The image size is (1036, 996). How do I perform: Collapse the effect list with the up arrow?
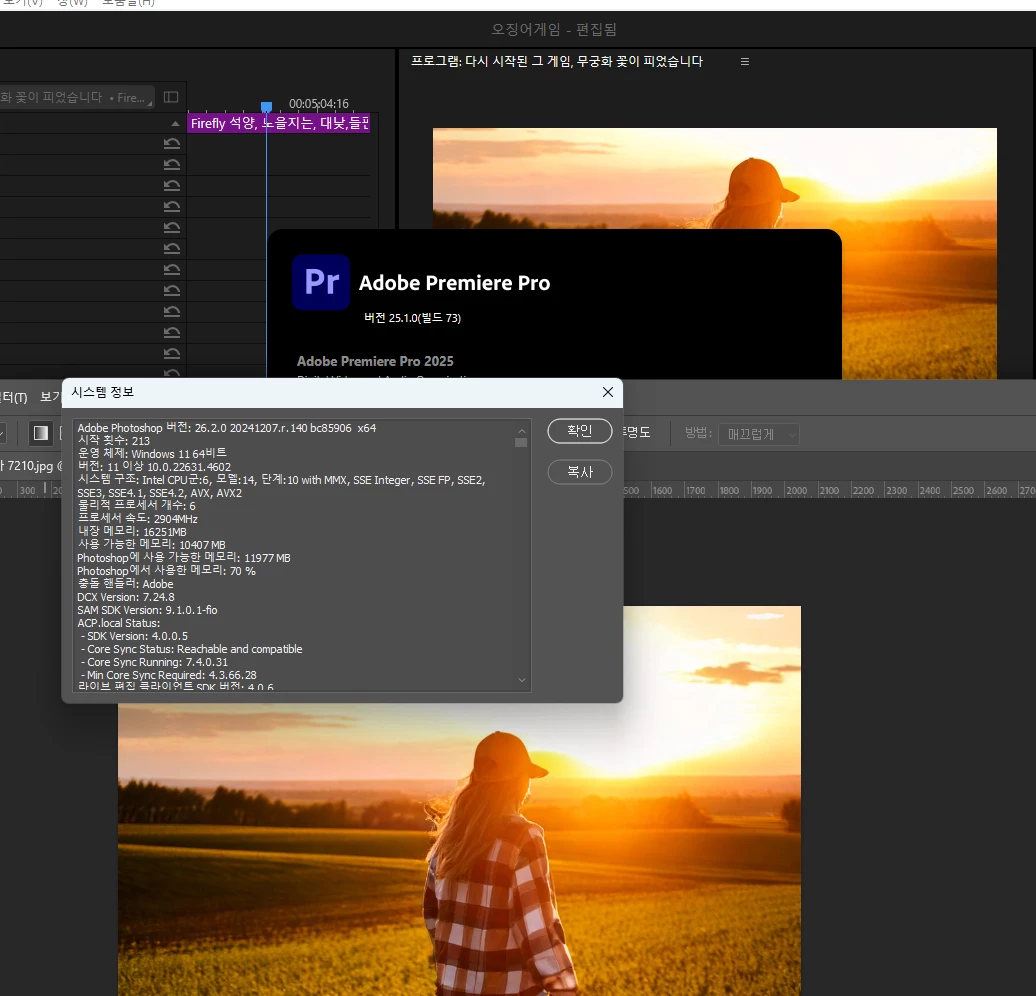tap(175, 124)
